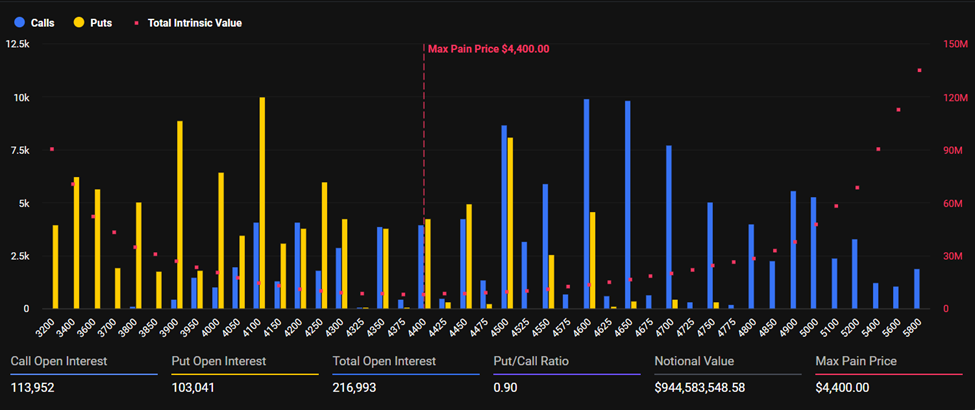The height and width of the screenshot is (410, 975).
Task: Click the yellow Puts legend circle
Action: 78,22
